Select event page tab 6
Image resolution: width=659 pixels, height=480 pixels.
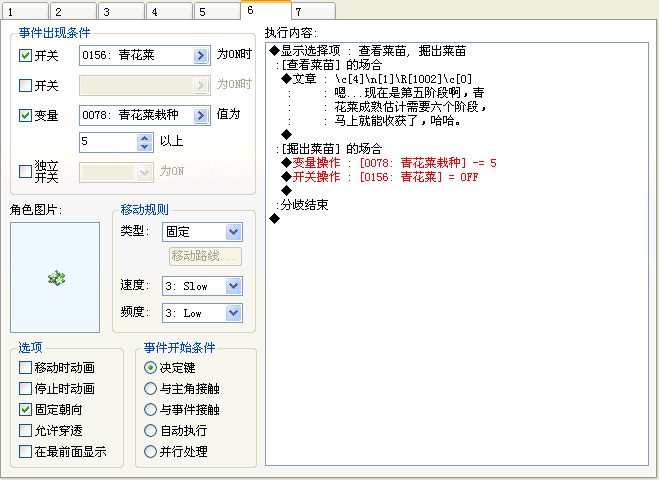[266, 10]
